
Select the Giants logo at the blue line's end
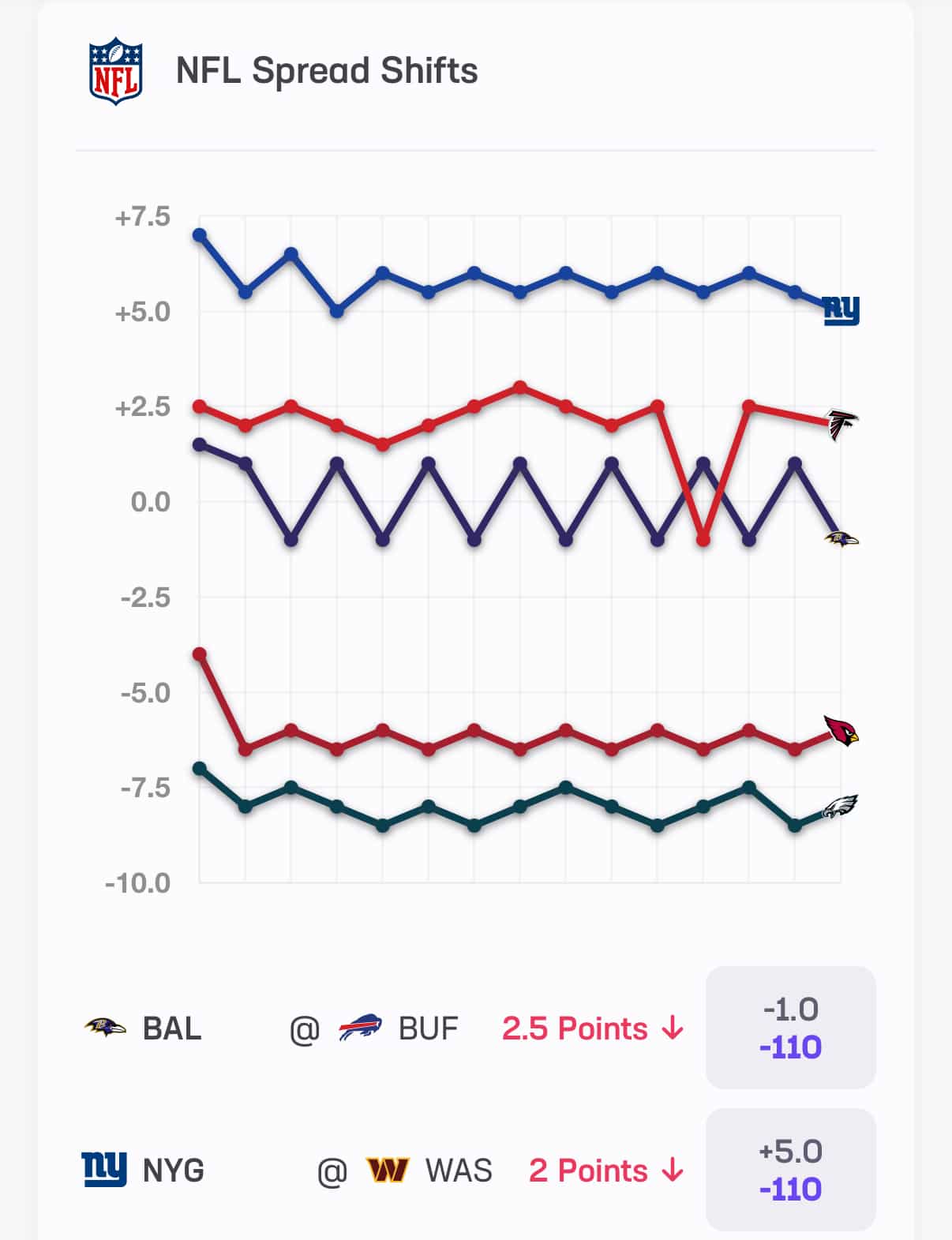click(841, 311)
